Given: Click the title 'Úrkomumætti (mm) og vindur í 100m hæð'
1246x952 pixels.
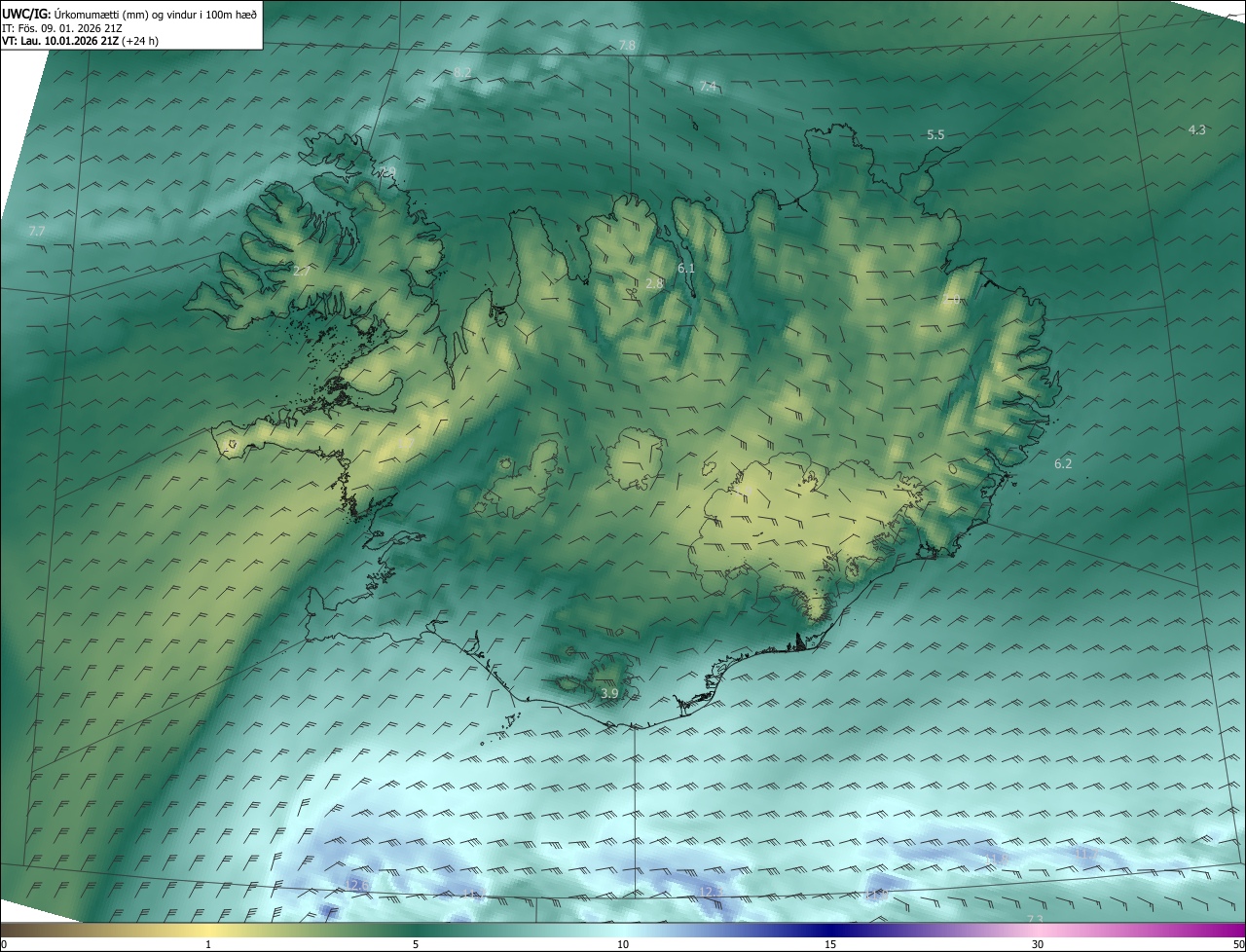Looking at the screenshot, I should point(156,14).
